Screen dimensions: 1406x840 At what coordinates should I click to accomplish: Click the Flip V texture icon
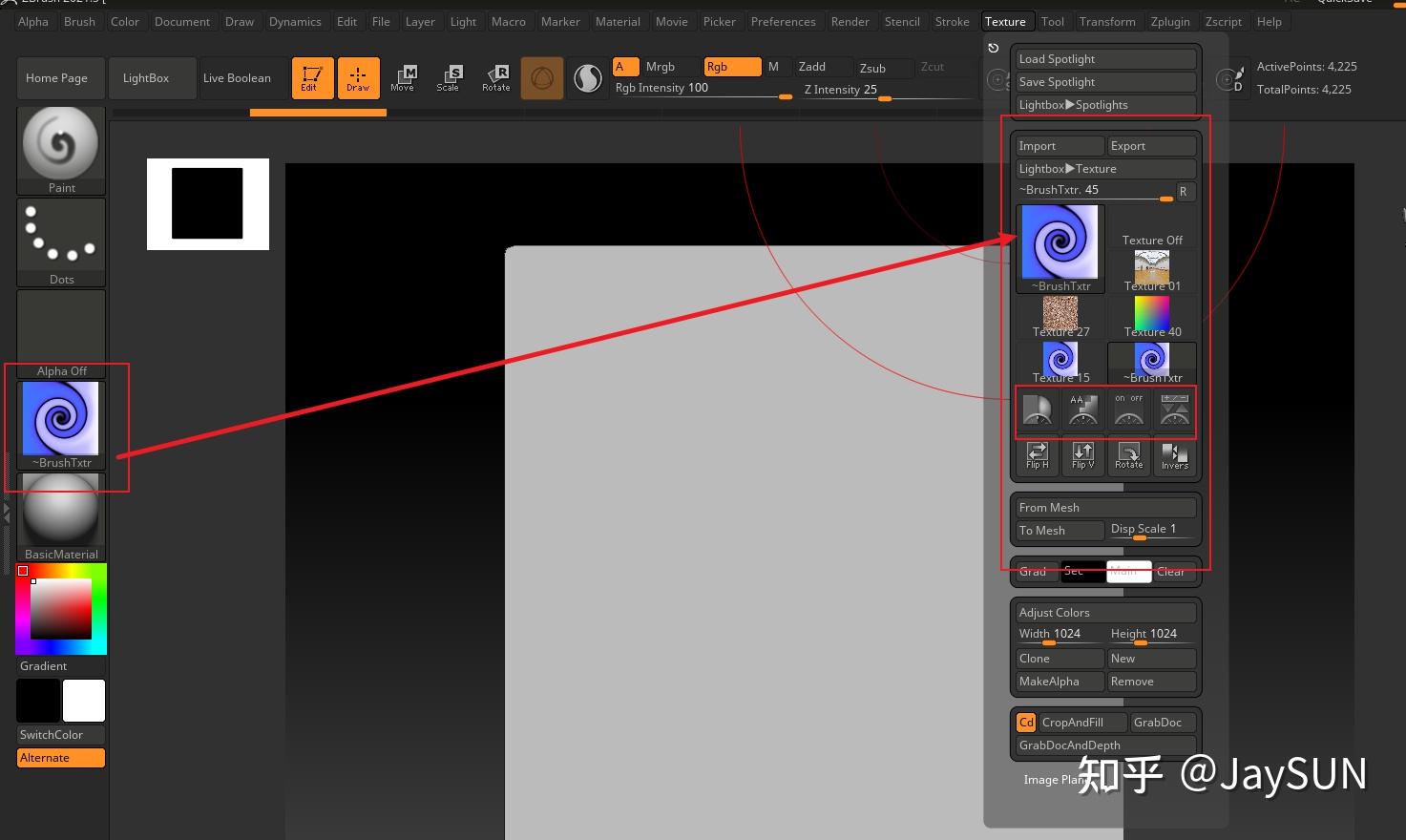pyautogui.click(x=1083, y=456)
